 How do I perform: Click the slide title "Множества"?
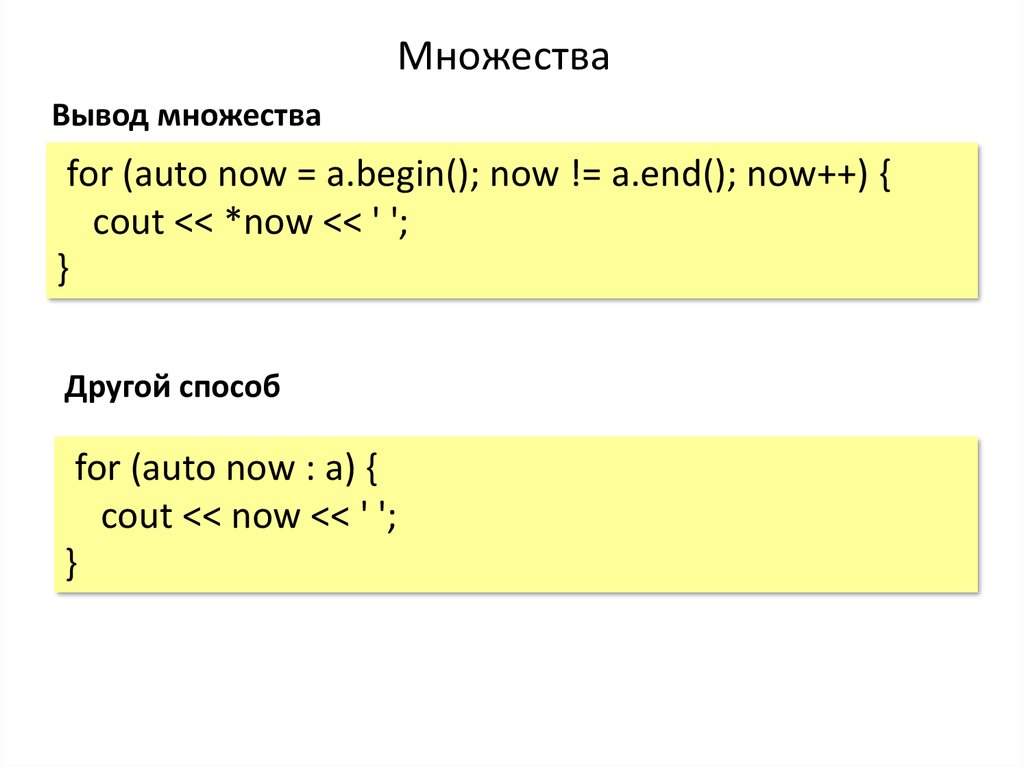pyautogui.click(x=503, y=57)
